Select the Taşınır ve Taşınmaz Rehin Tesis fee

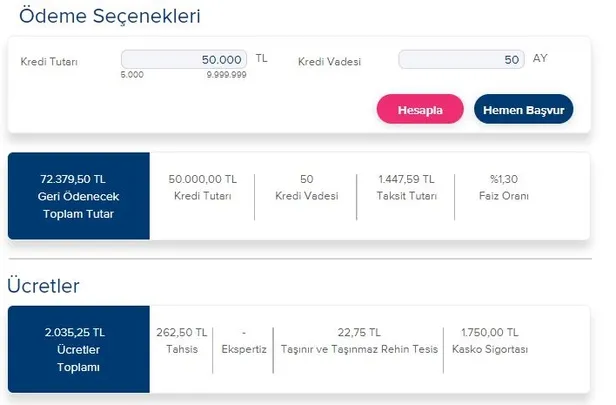tap(359, 340)
